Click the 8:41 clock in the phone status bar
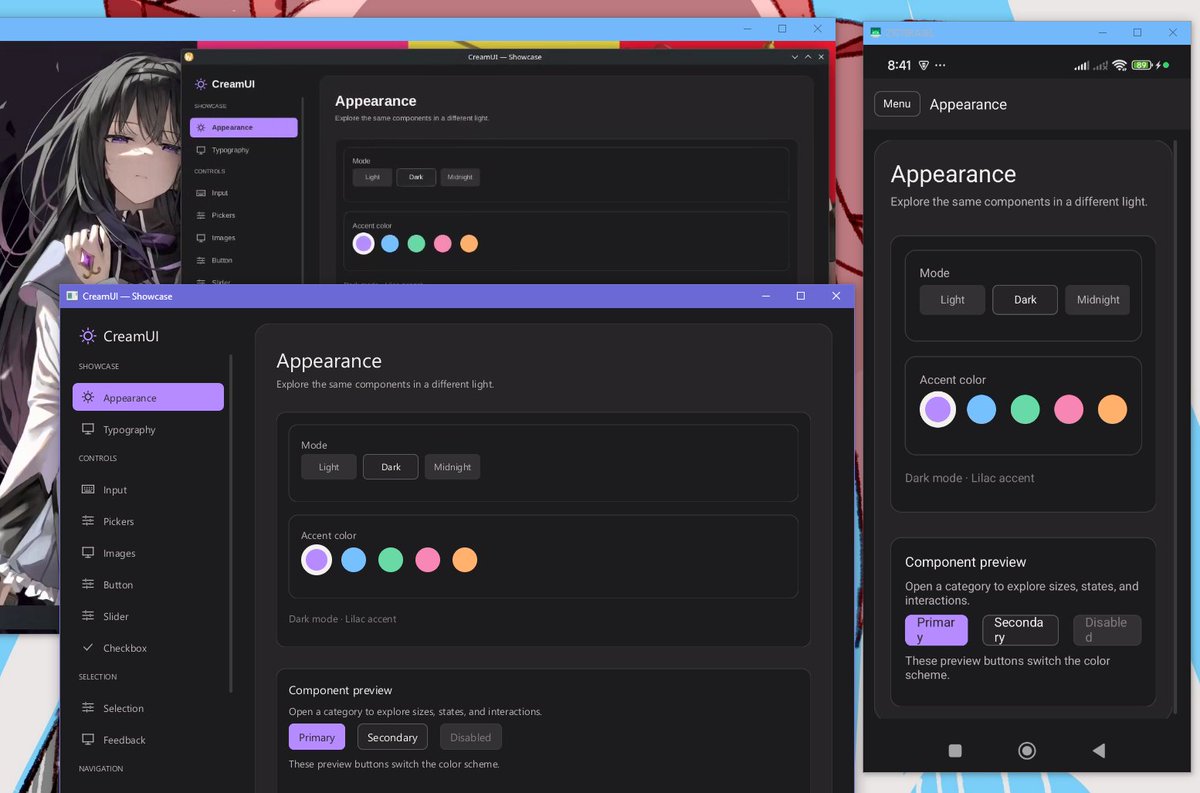 click(899, 65)
